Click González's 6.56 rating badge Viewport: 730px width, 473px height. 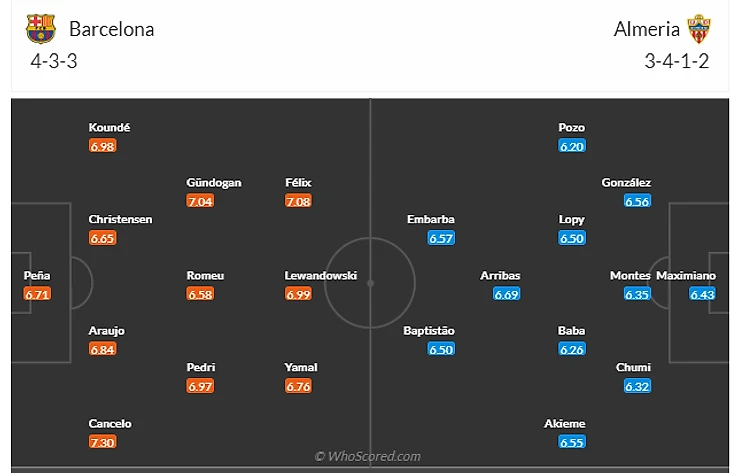637,201
